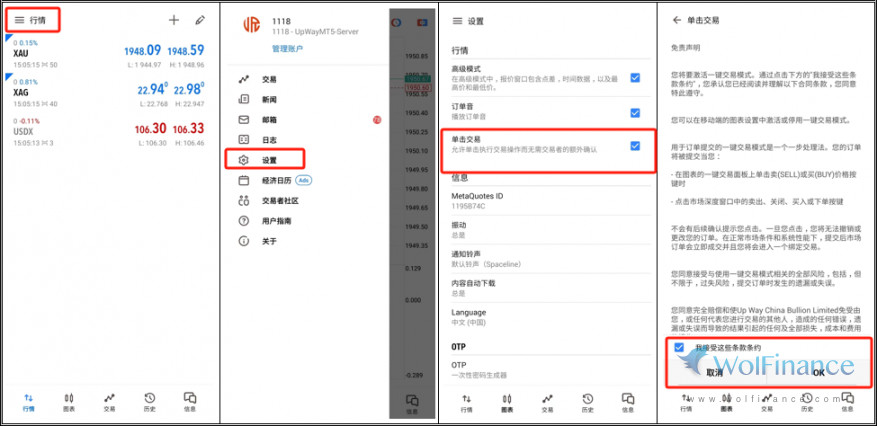The image size is (877, 426).
Task: Toggle the 高级模式 checkbox
Action: pos(635,78)
